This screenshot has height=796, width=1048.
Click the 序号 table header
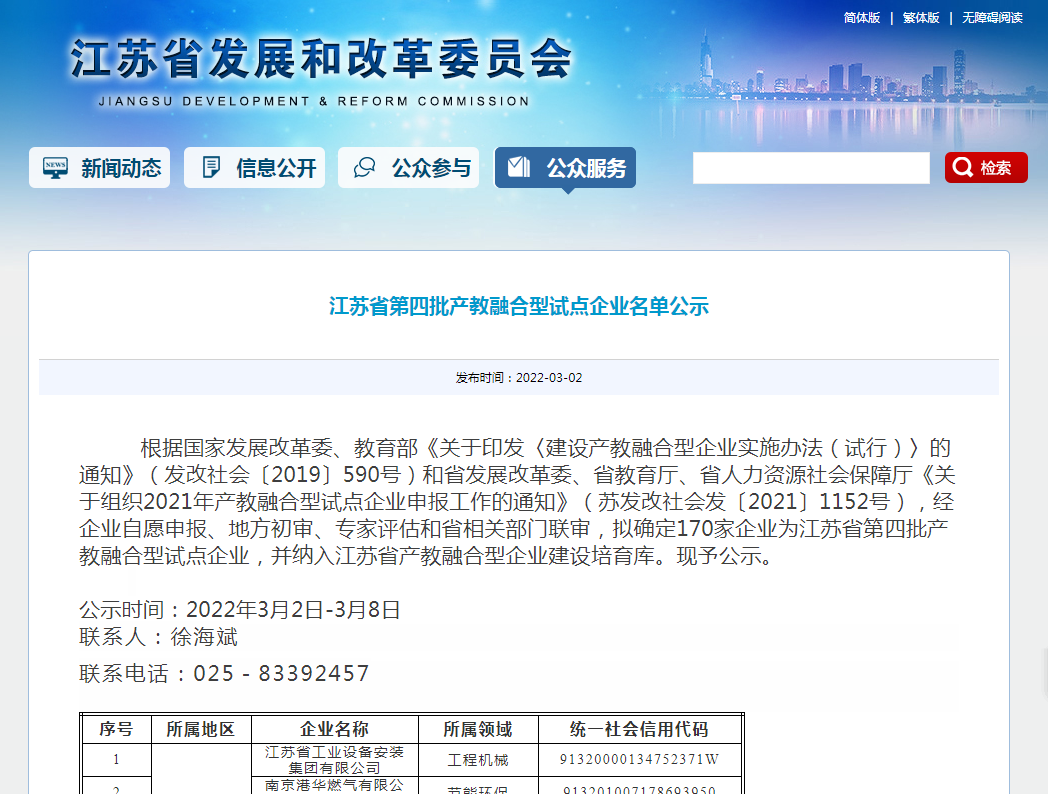tap(116, 729)
